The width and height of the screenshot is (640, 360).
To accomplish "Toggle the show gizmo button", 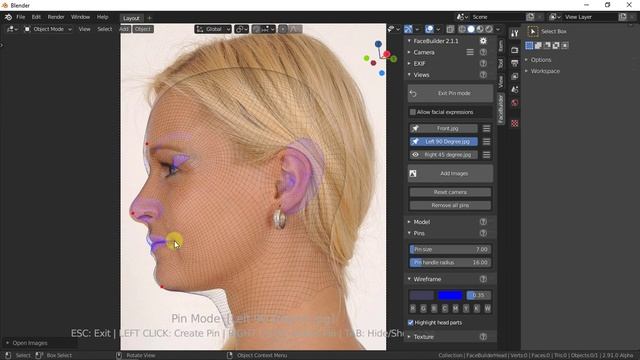I will (x=408, y=29).
